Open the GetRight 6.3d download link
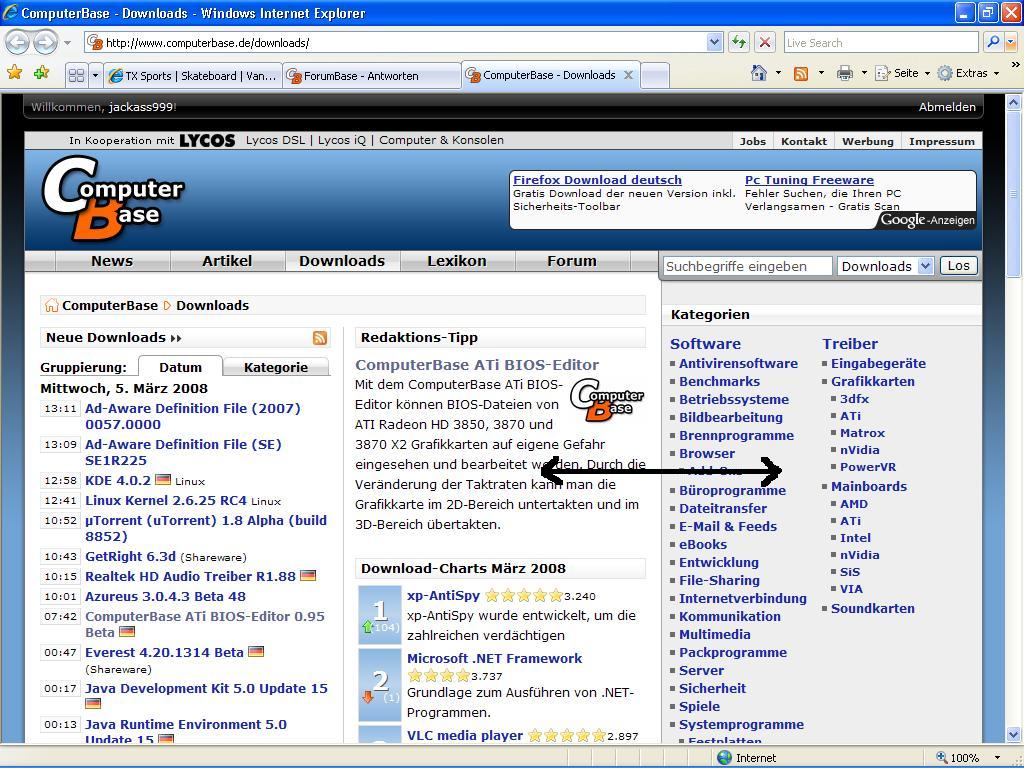The width and height of the screenshot is (1024, 768). (130, 556)
